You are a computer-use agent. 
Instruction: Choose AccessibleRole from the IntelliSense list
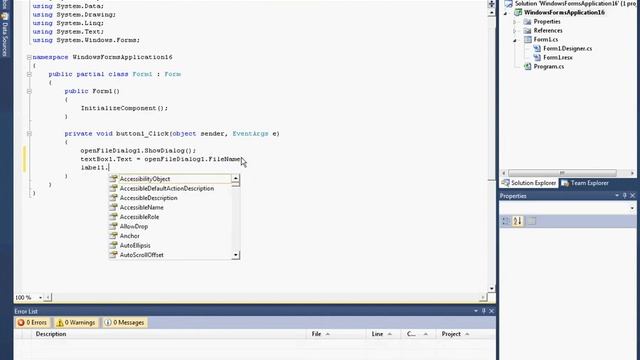(139, 217)
